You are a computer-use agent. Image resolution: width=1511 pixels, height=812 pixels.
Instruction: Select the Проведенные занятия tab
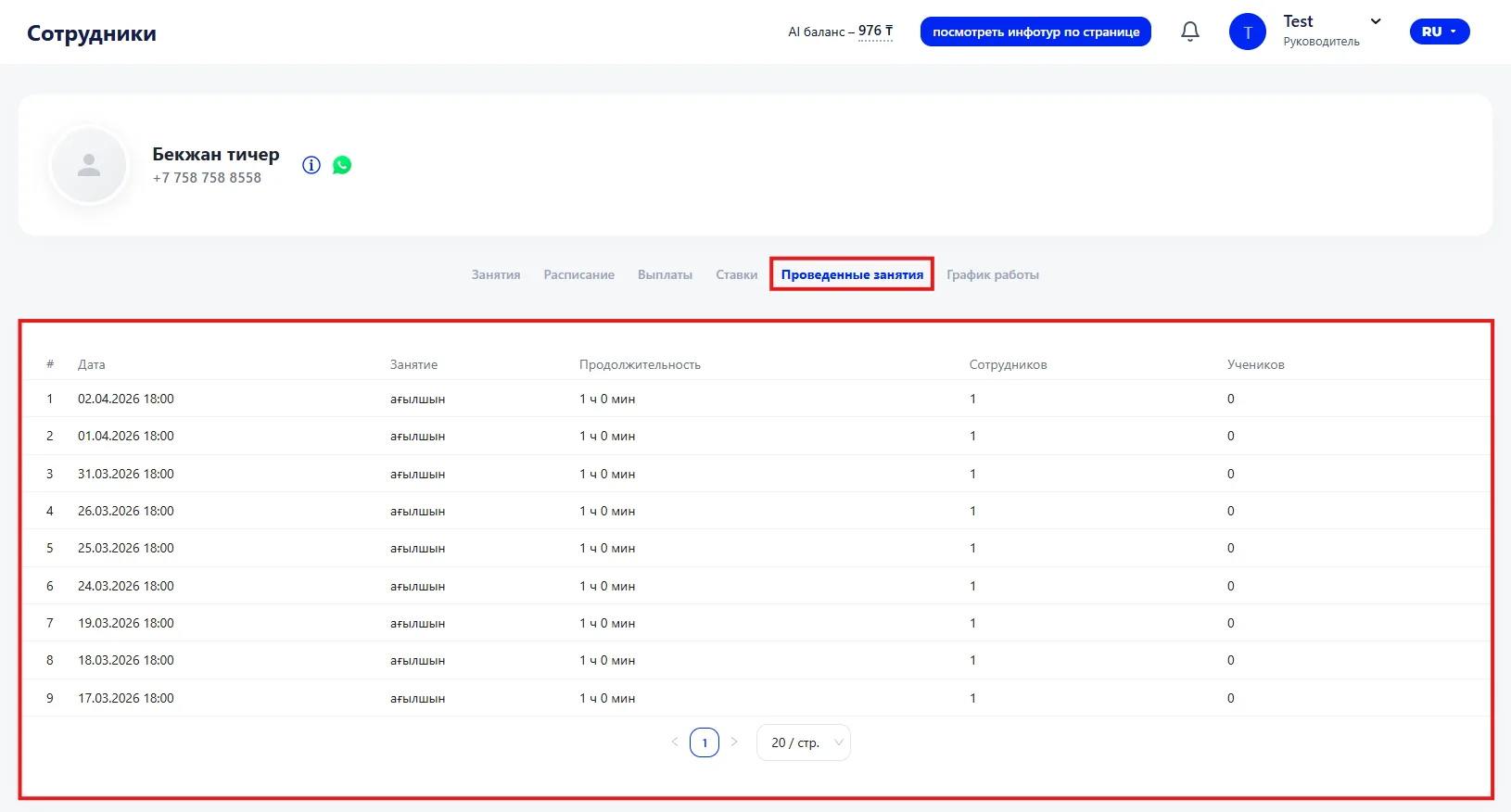click(852, 274)
